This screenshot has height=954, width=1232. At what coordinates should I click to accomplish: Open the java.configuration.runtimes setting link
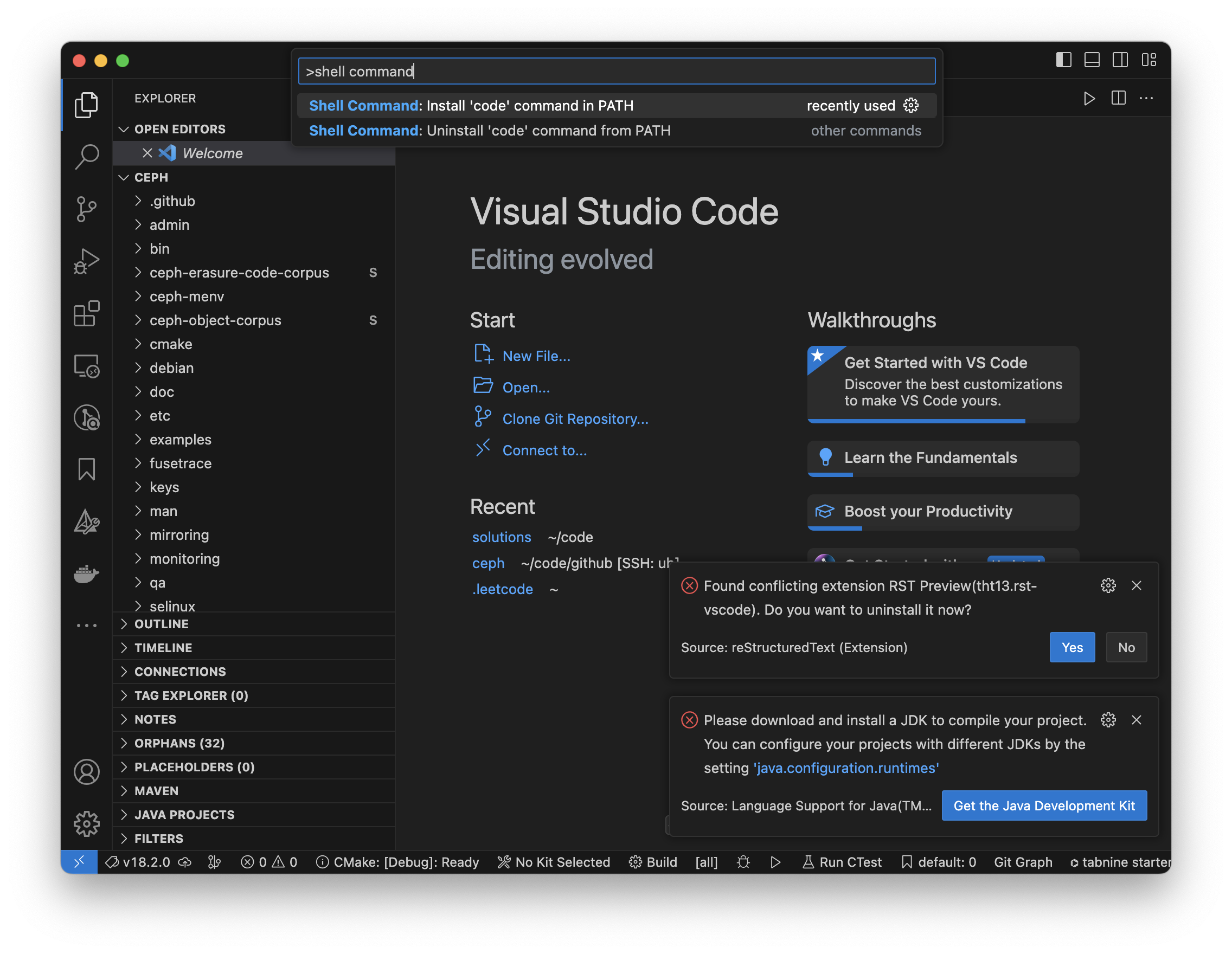(x=846, y=768)
